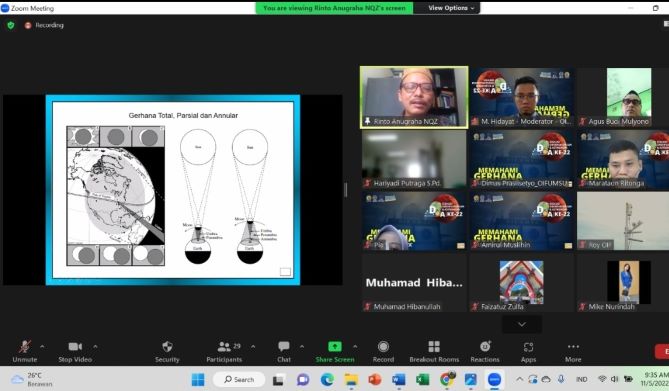669x391 pixels.
Task: Open the Apps icon
Action: 528,347
